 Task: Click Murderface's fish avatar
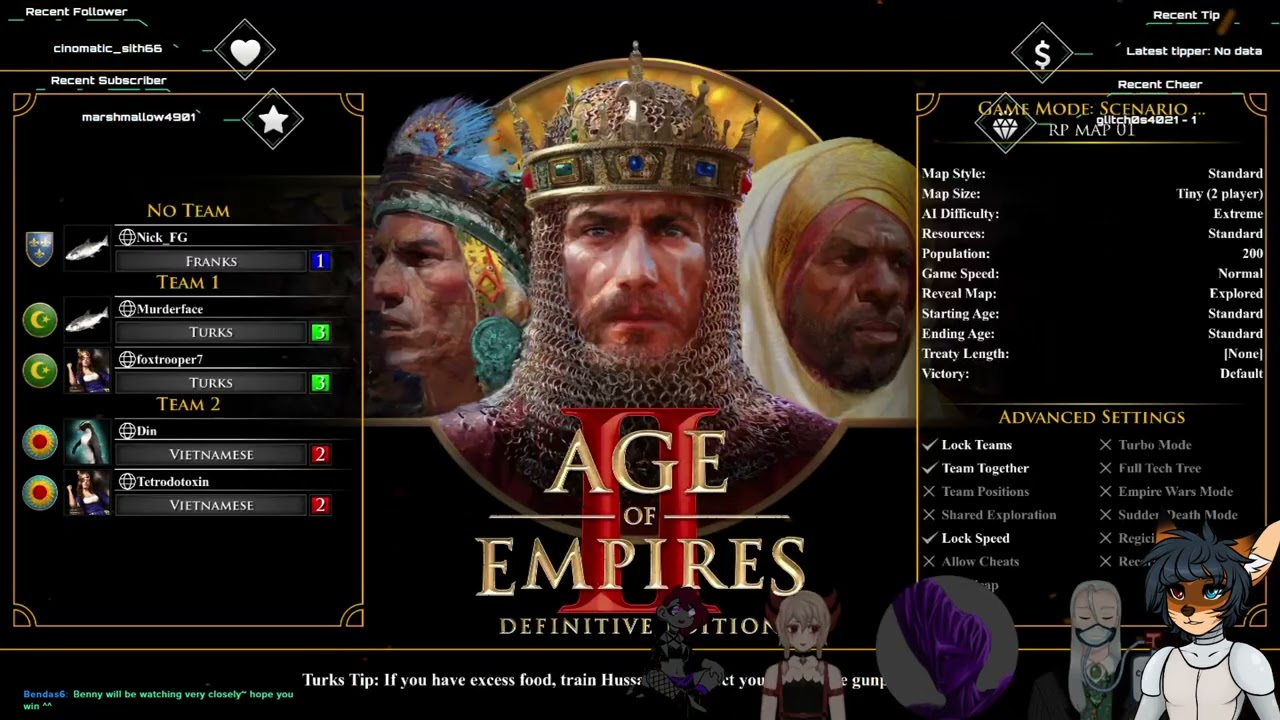coord(87,320)
